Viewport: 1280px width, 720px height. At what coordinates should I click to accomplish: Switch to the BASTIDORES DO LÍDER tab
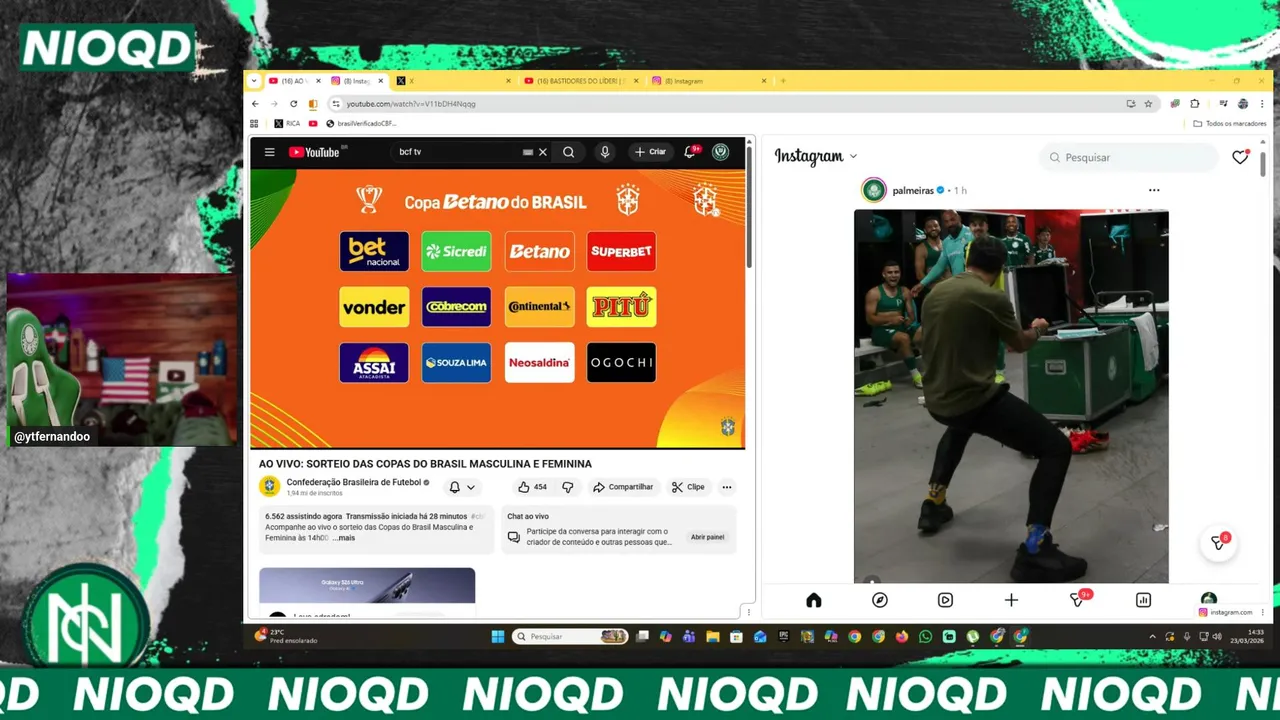[x=582, y=81]
